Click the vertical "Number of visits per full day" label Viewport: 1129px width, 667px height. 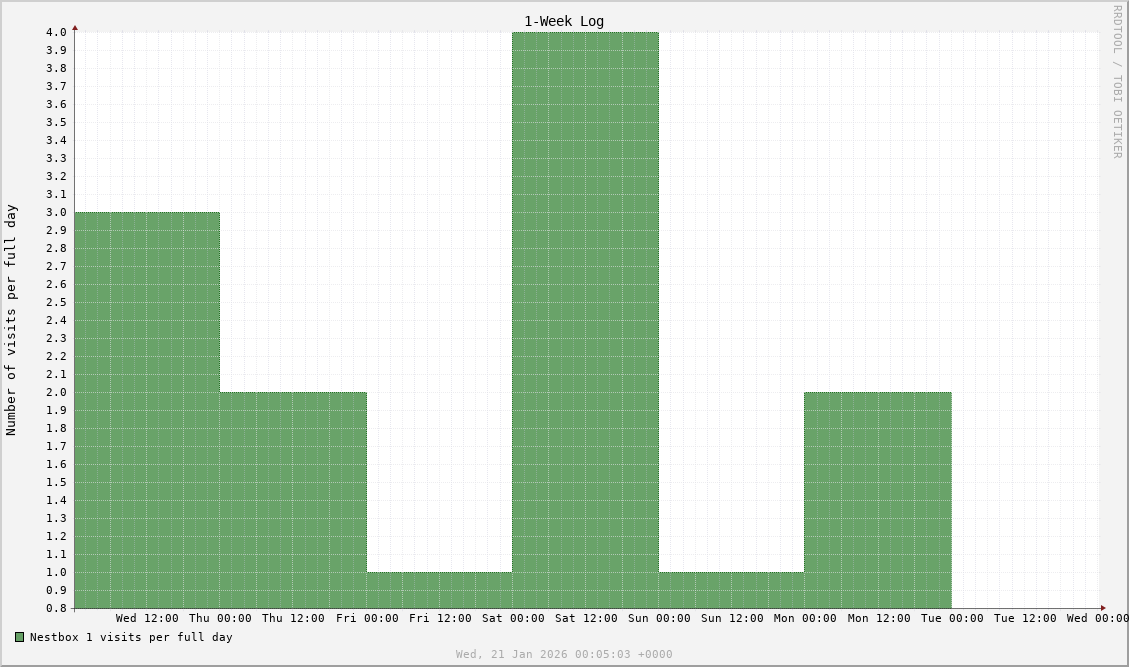click(x=11, y=320)
